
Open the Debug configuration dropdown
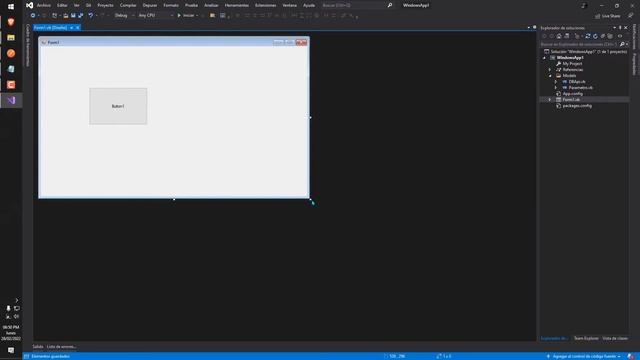pos(124,16)
